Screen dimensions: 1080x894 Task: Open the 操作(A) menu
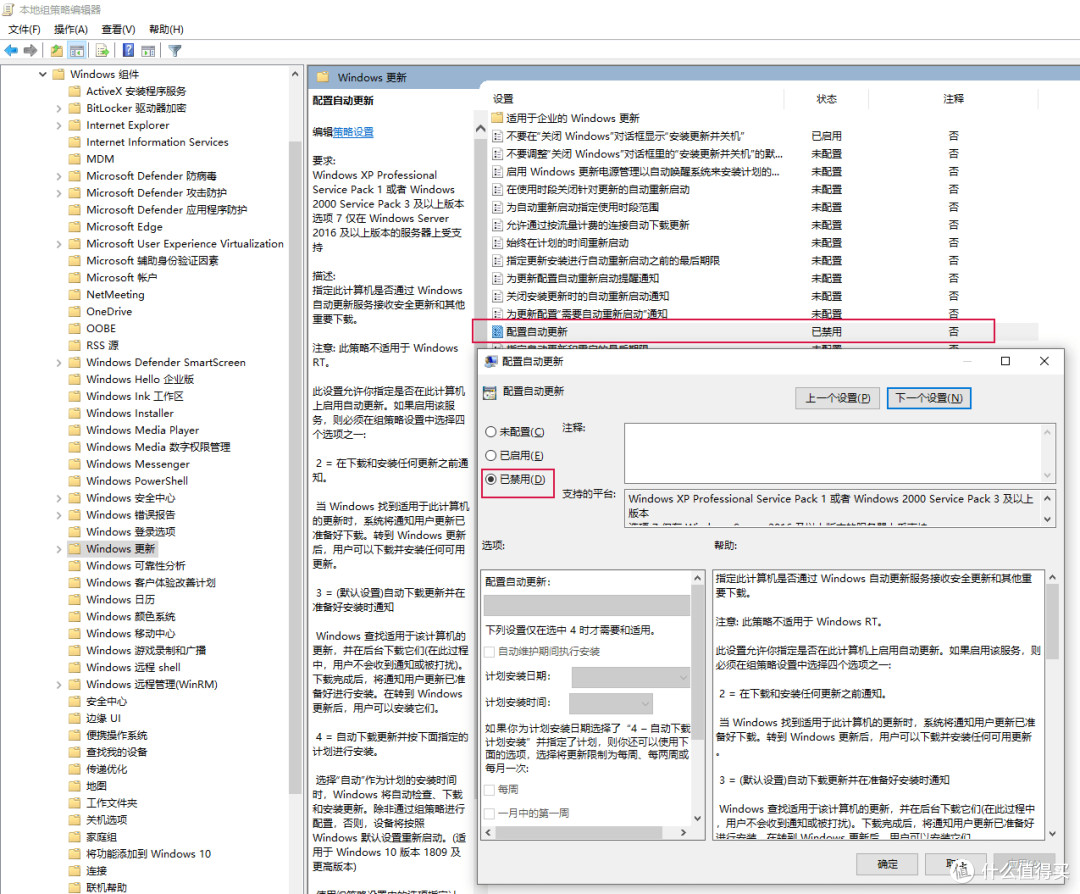click(71, 29)
